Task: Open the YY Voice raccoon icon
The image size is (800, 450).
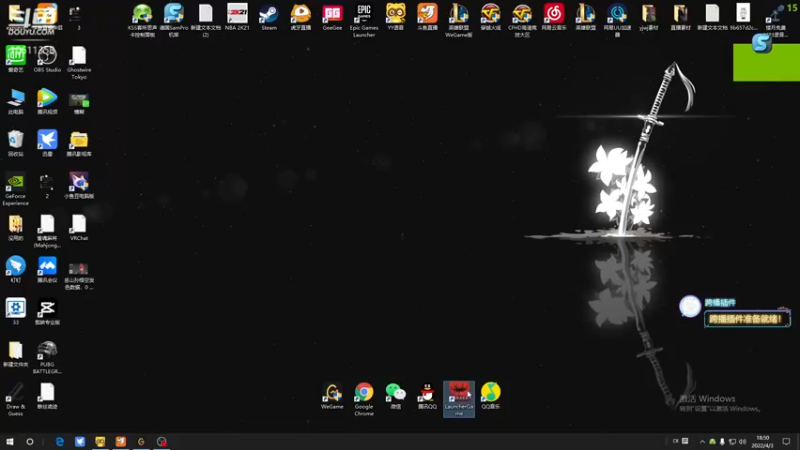Action: pyautogui.click(x=395, y=17)
